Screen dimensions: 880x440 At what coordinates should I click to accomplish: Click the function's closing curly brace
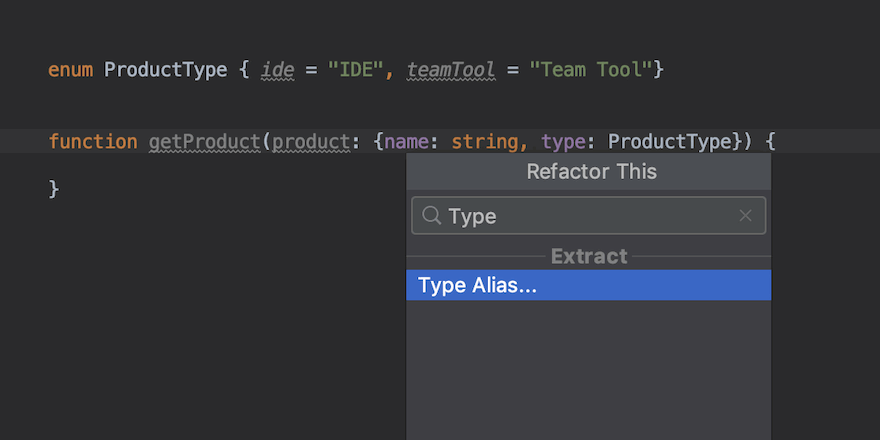[x=54, y=188]
